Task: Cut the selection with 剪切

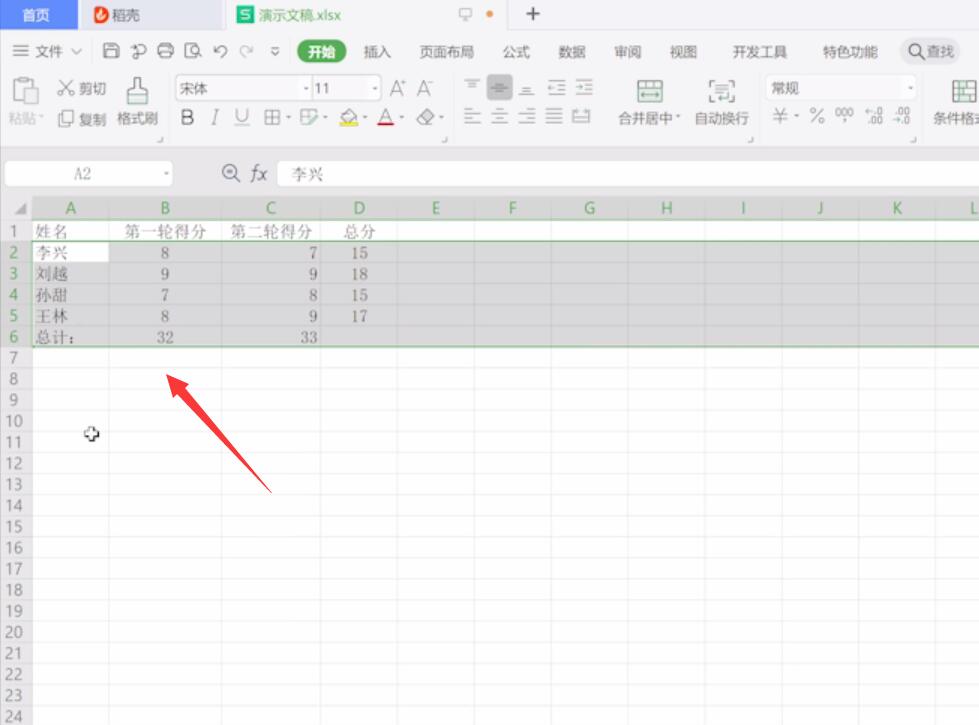Action: pos(82,88)
